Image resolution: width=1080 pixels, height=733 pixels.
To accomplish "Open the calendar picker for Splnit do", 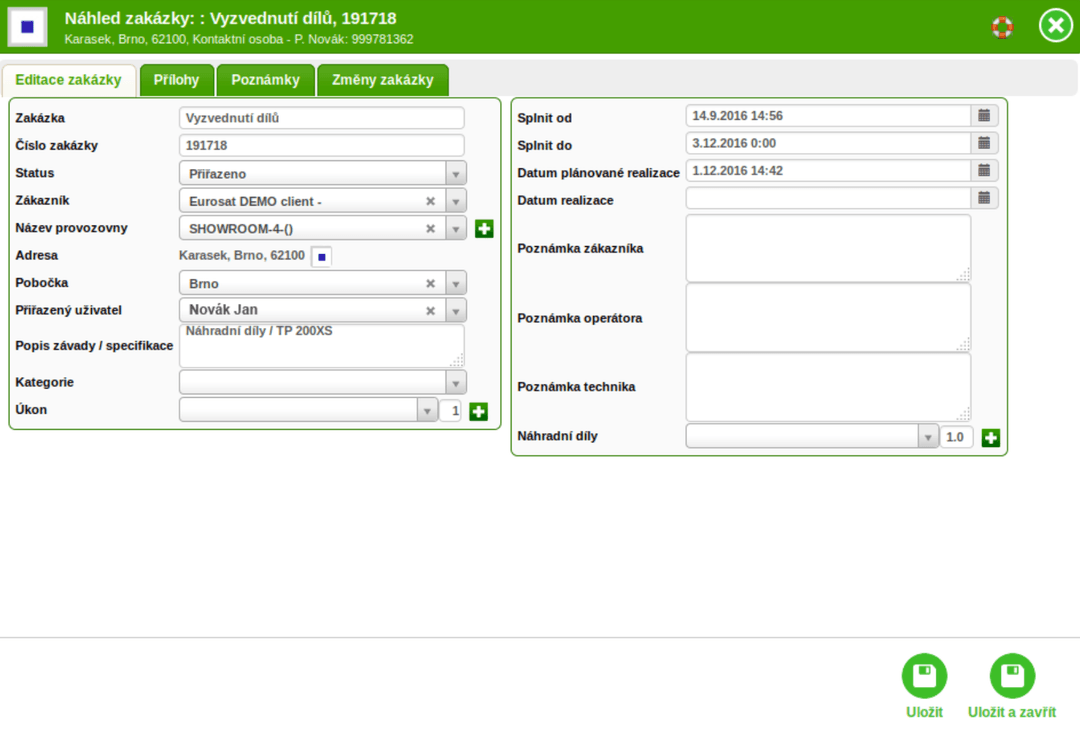I will pyautogui.click(x=984, y=142).
